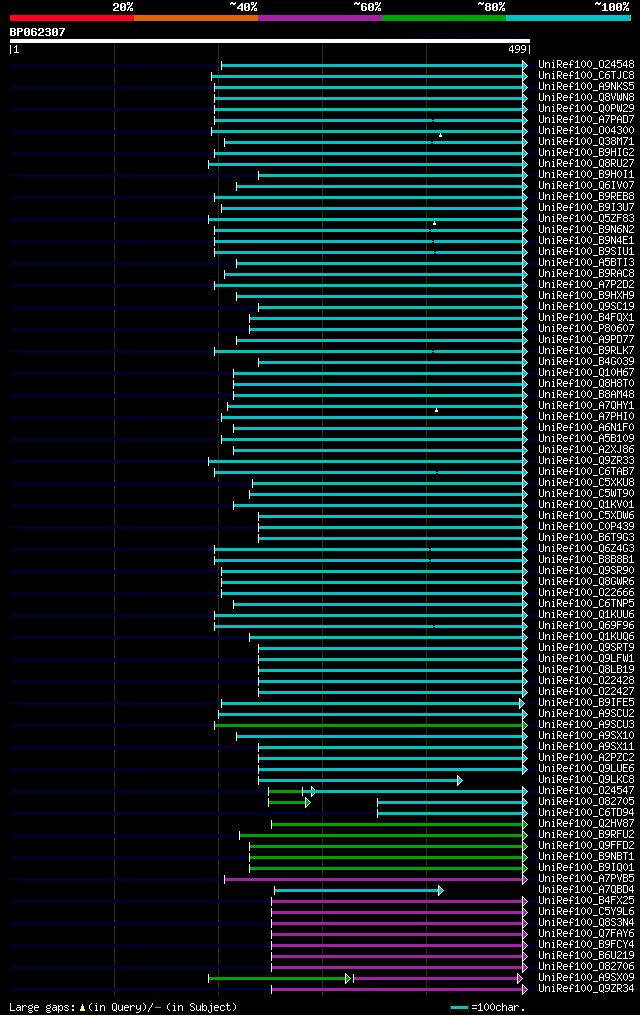Select the UniRef100_A7P2D2 label
This screenshot has height=1015, width=640.
click(586, 284)
